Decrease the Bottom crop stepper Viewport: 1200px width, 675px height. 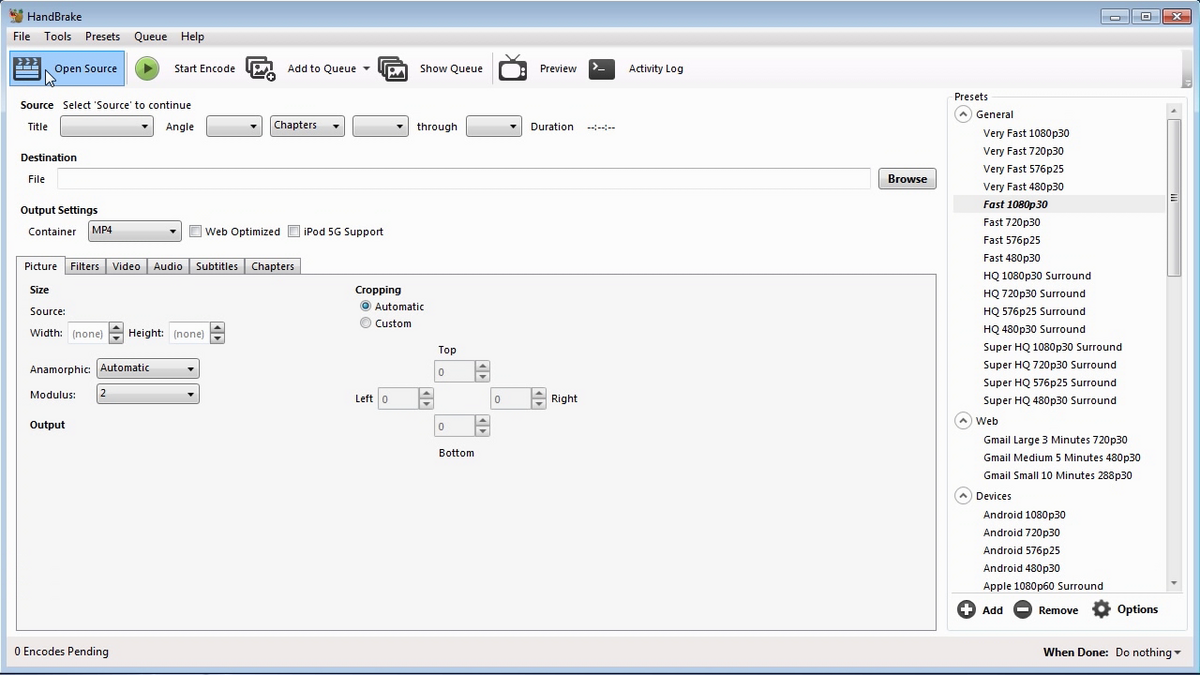pos(483,432)
